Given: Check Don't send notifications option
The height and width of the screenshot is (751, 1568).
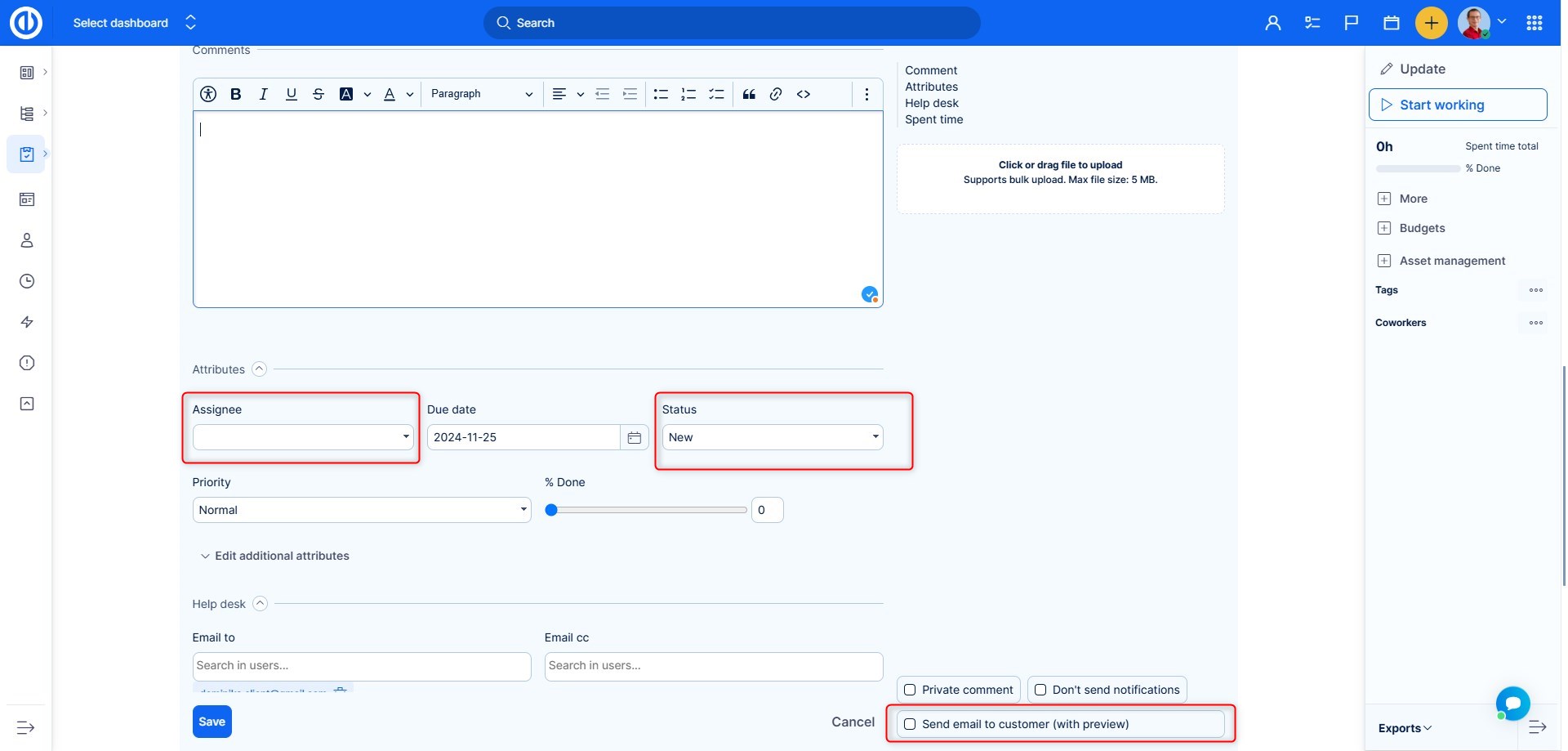Looking at the screenshot, I should (x=1040, y=690).
